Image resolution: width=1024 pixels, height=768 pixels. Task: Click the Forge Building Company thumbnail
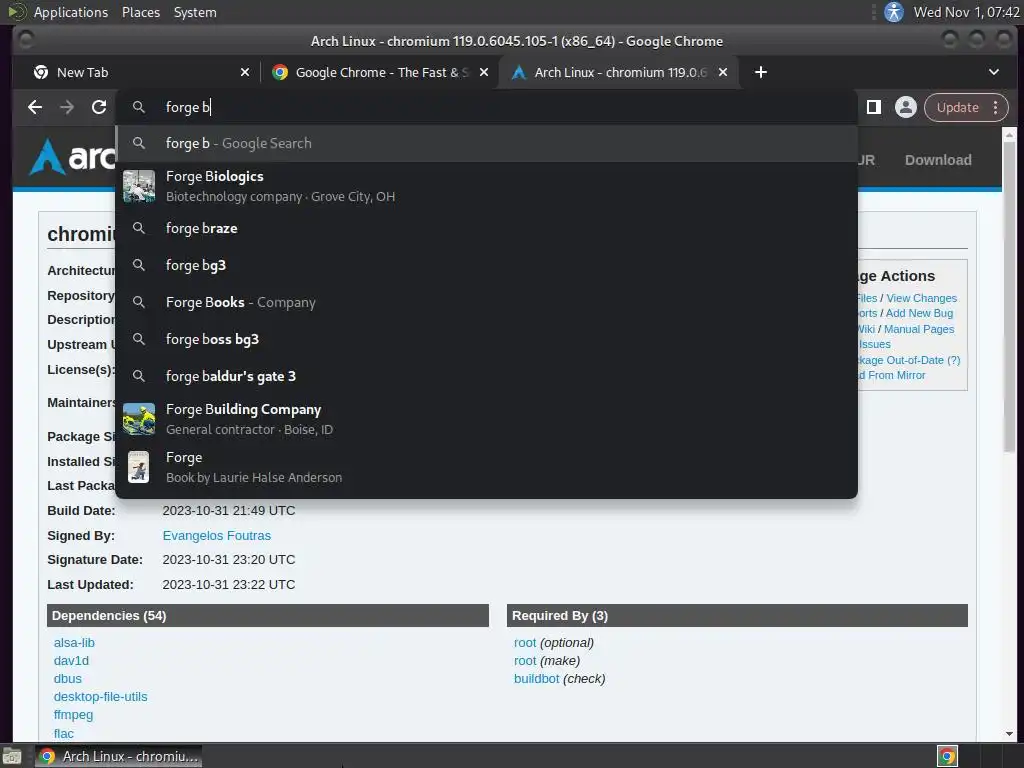point(139,419)
